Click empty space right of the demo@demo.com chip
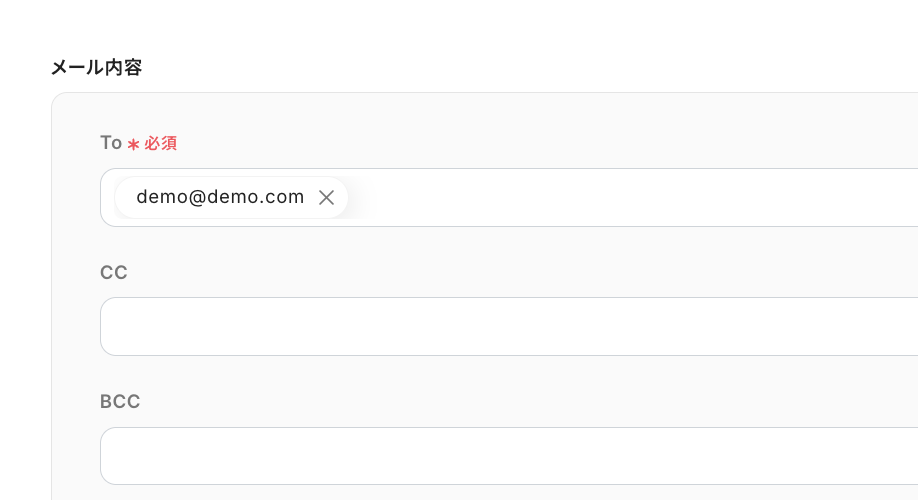The height and width of the screenshot is (500, 918). tap(600, 198)
